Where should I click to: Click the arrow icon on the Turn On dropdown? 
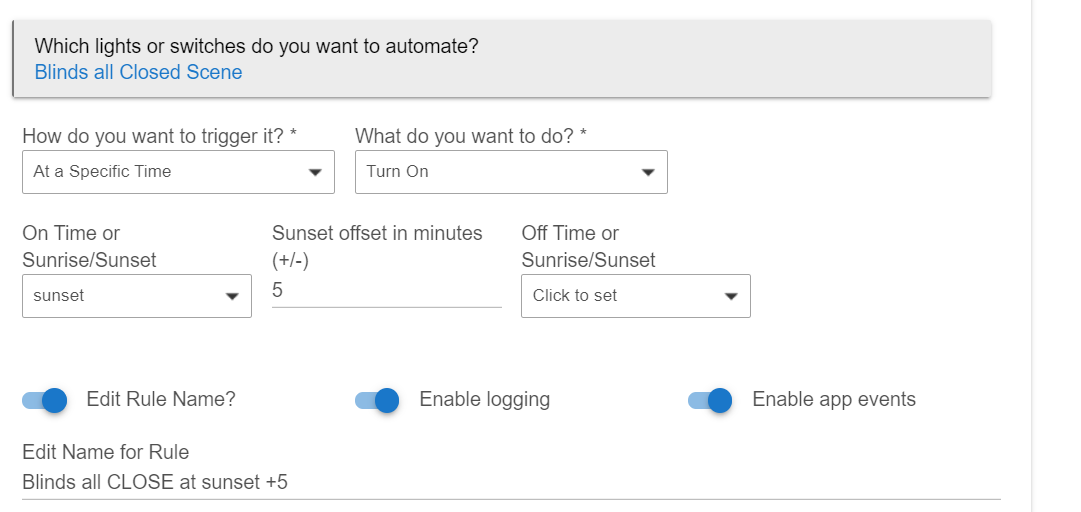(648, 173)
